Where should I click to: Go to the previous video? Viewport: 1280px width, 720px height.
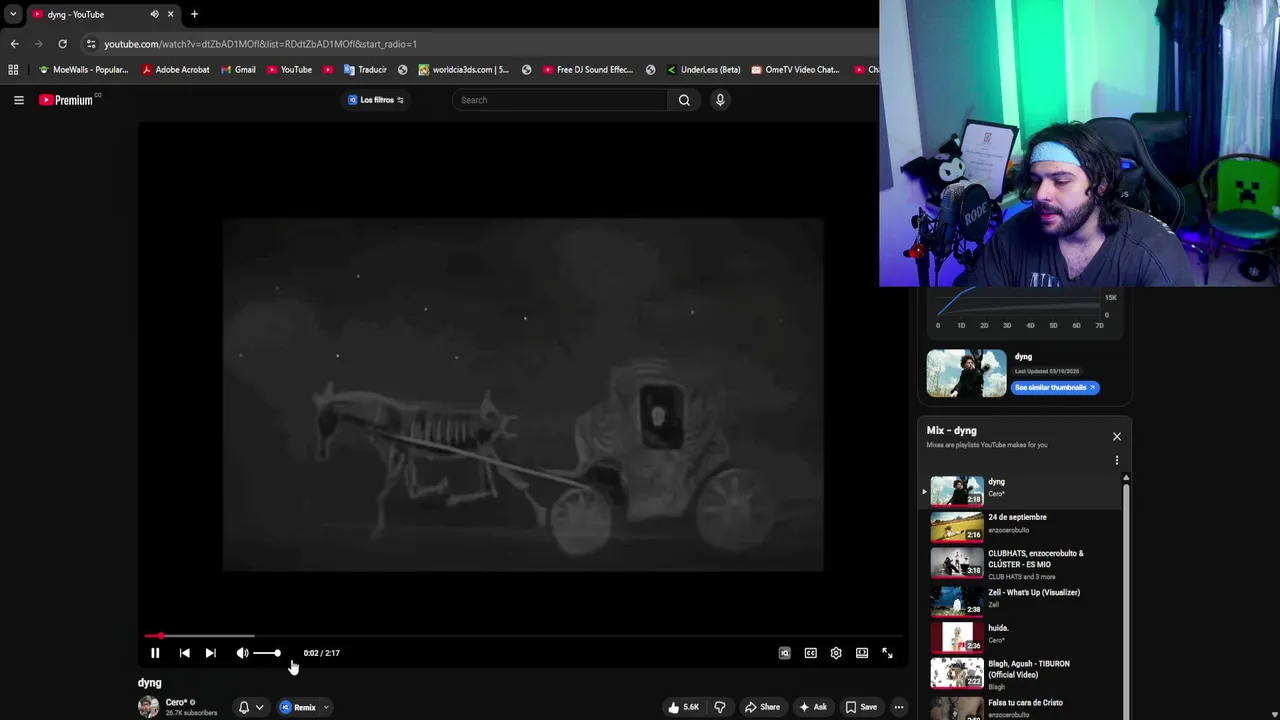[x=184, y=653]
